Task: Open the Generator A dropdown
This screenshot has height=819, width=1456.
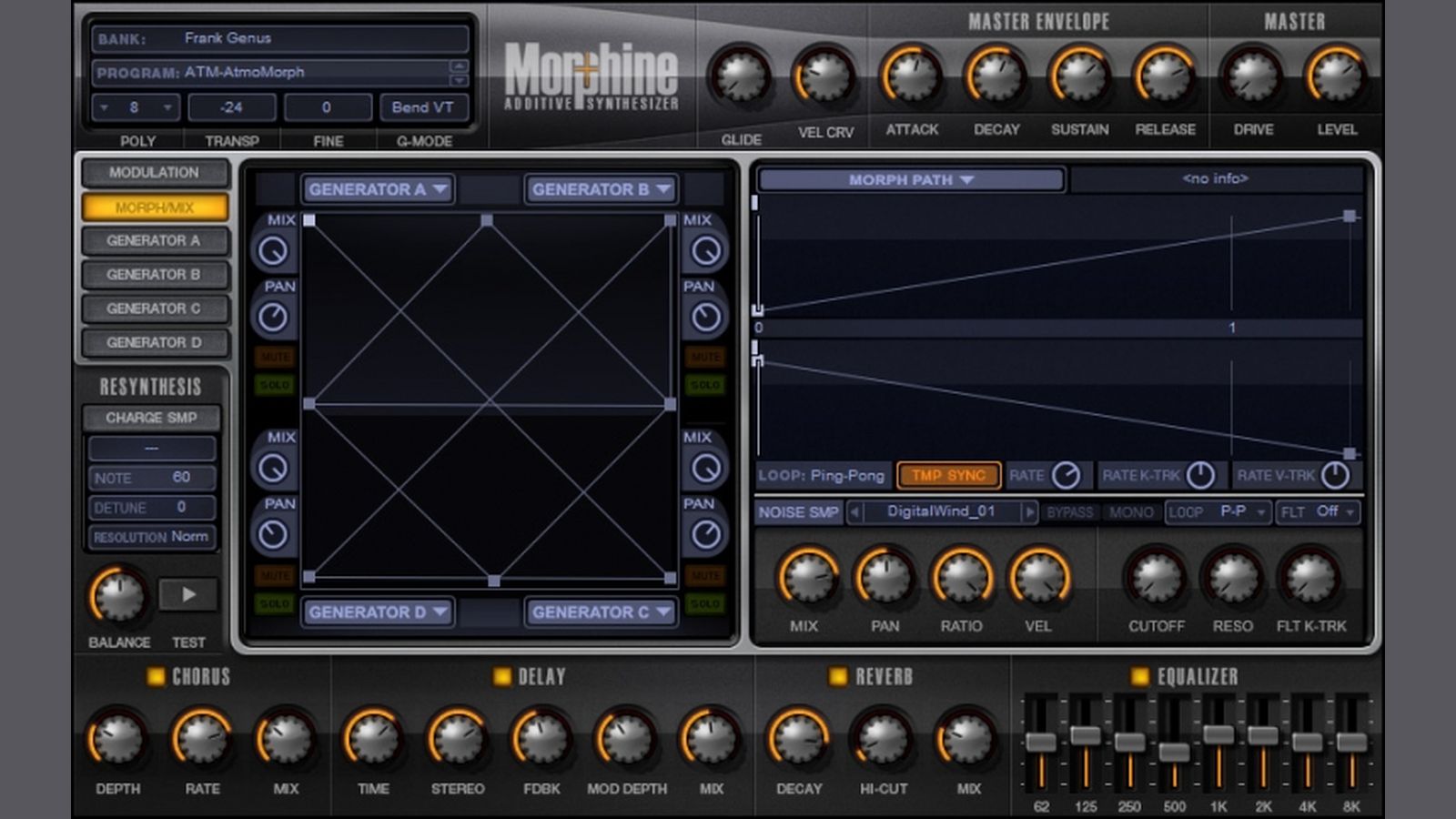Action: (x=378, y=189)
